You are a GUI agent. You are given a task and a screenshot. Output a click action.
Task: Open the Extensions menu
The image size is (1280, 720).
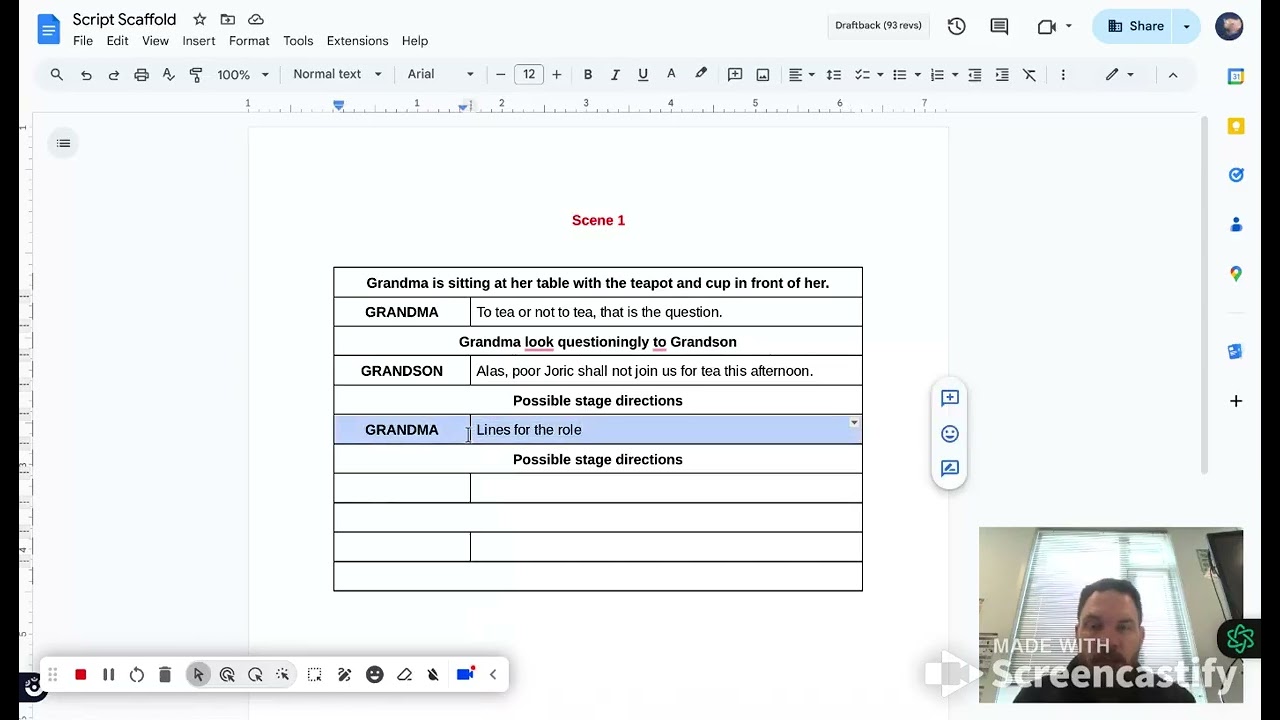coord(357,41)
